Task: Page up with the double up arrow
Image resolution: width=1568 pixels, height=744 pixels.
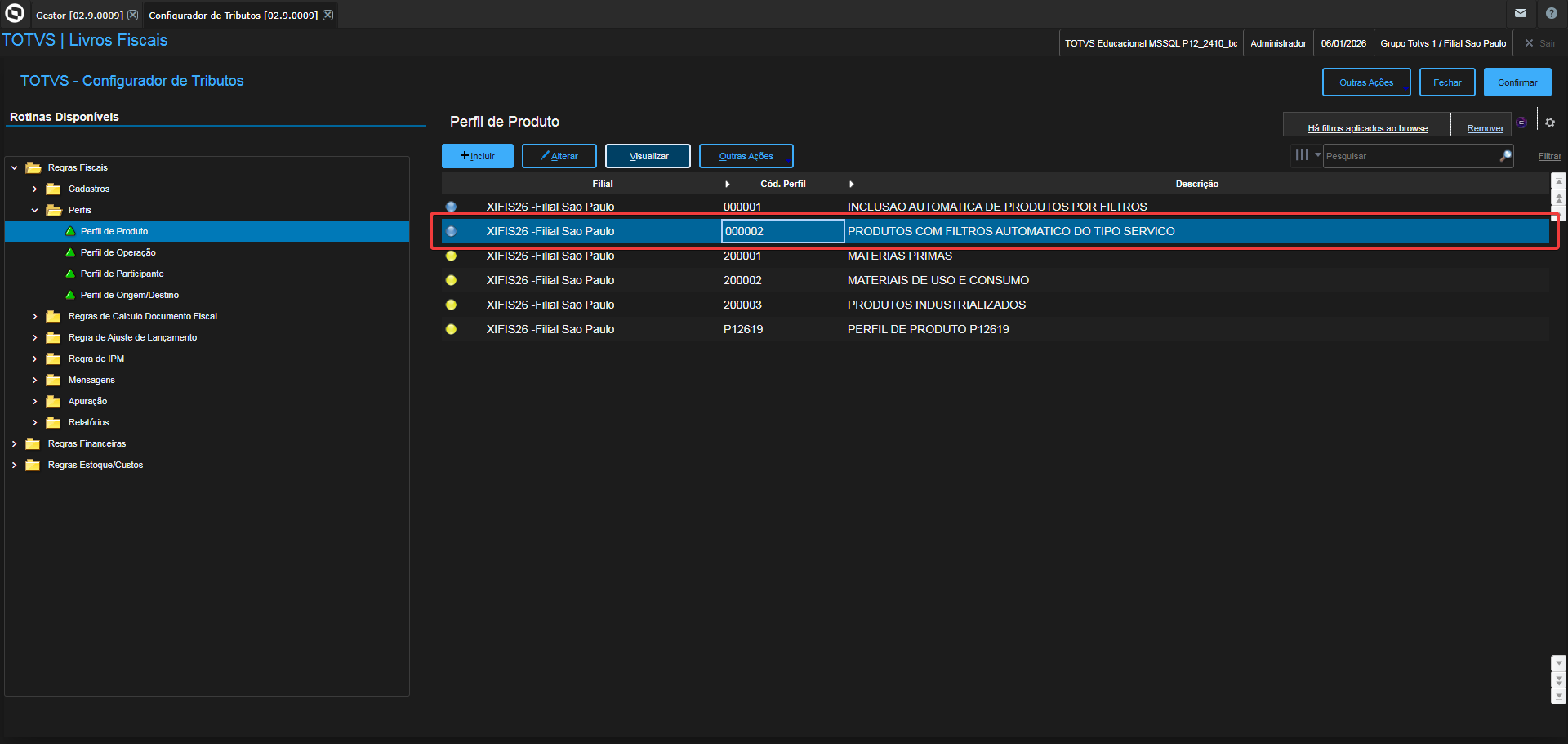Action: pos(1559,198)
